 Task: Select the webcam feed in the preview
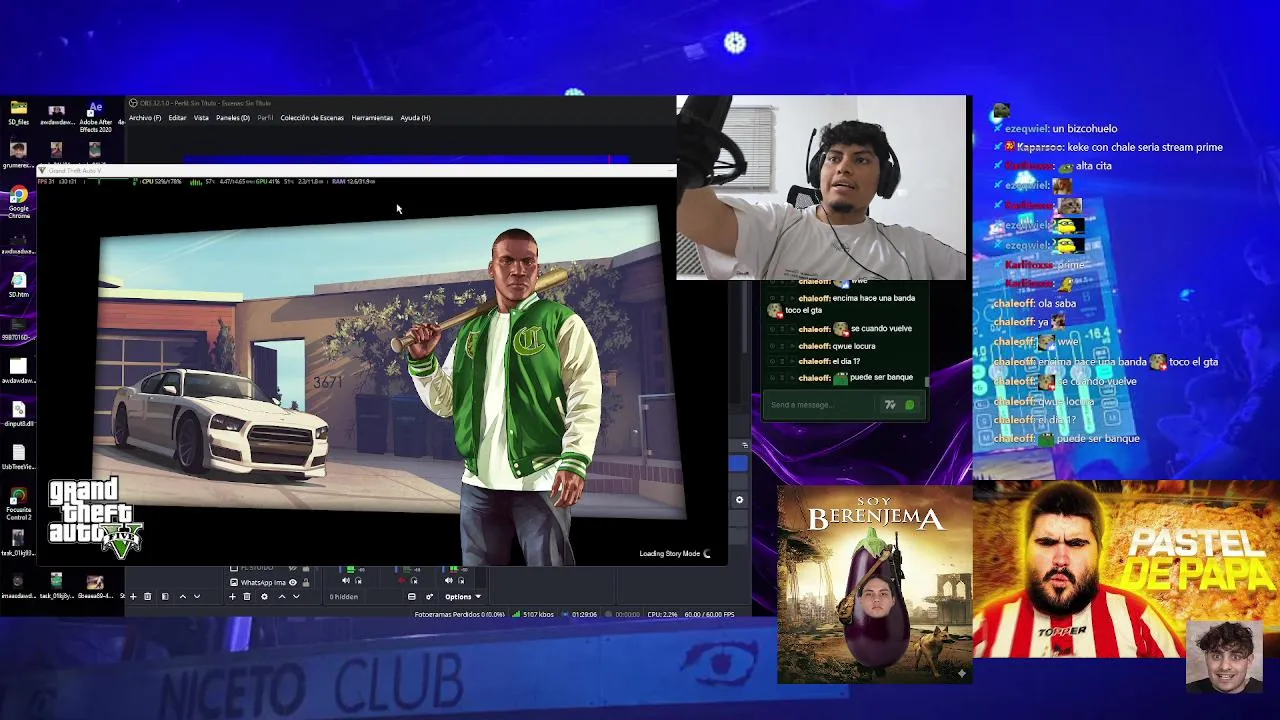point(821,188)
